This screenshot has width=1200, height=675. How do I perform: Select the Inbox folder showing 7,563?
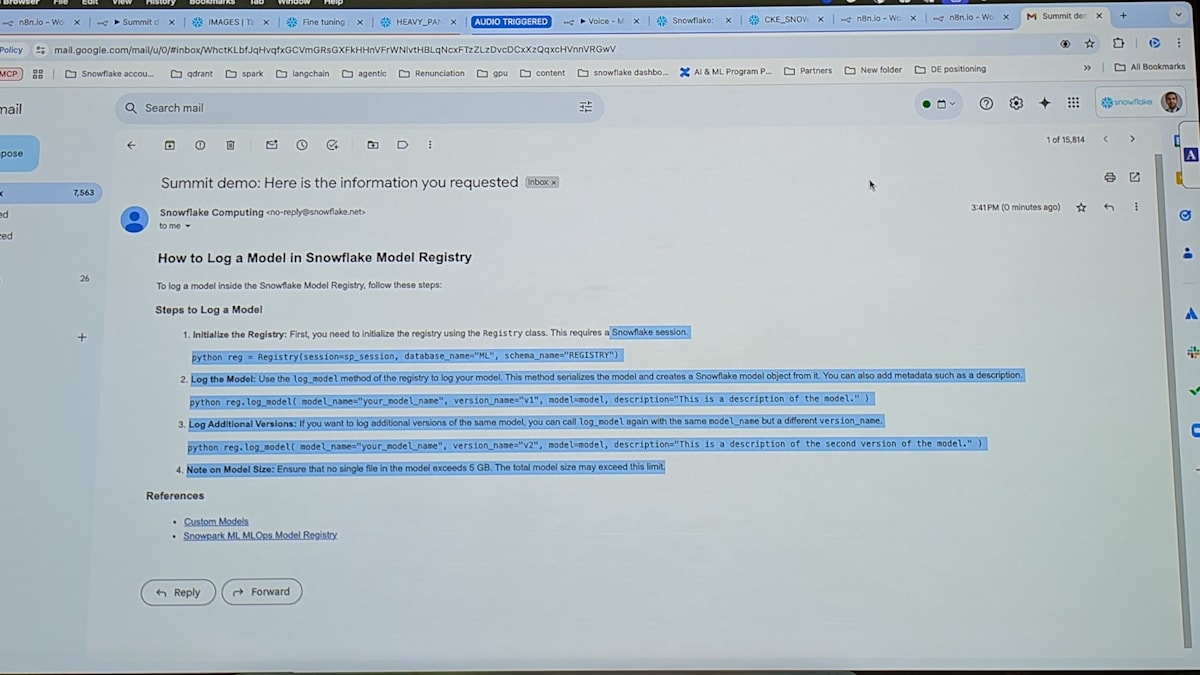click(50, 192)
